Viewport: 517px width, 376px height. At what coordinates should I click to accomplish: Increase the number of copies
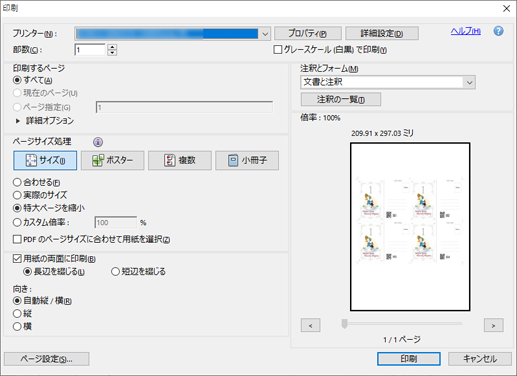click(x=112, y=47)
